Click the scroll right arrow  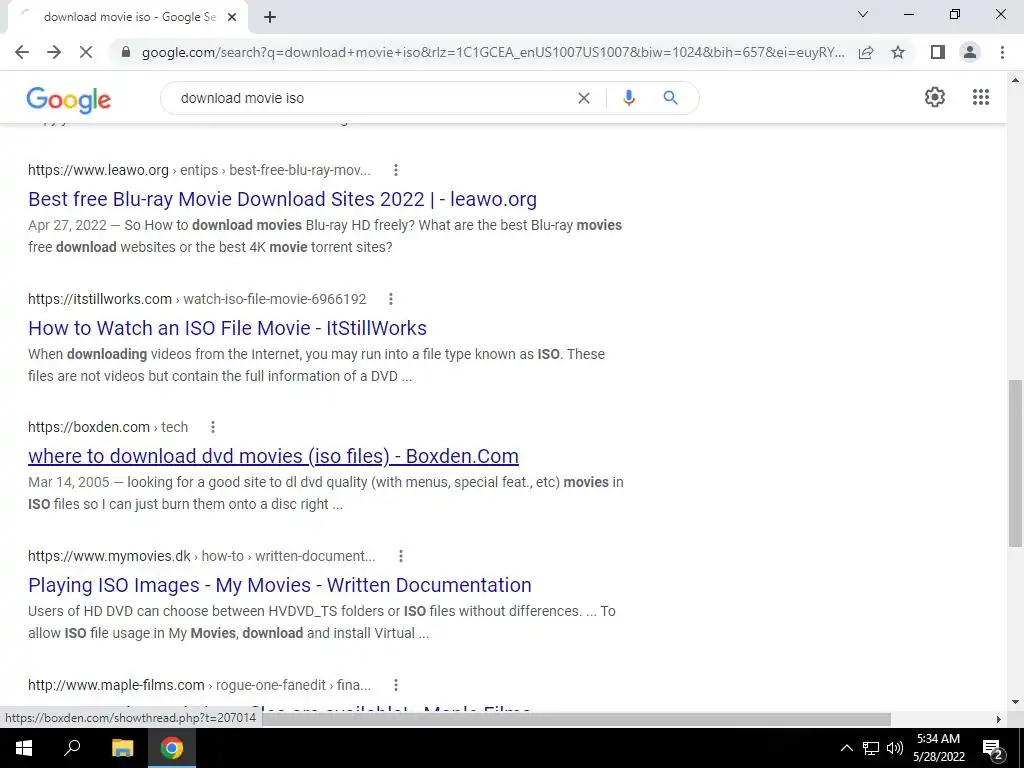point(999,719)
